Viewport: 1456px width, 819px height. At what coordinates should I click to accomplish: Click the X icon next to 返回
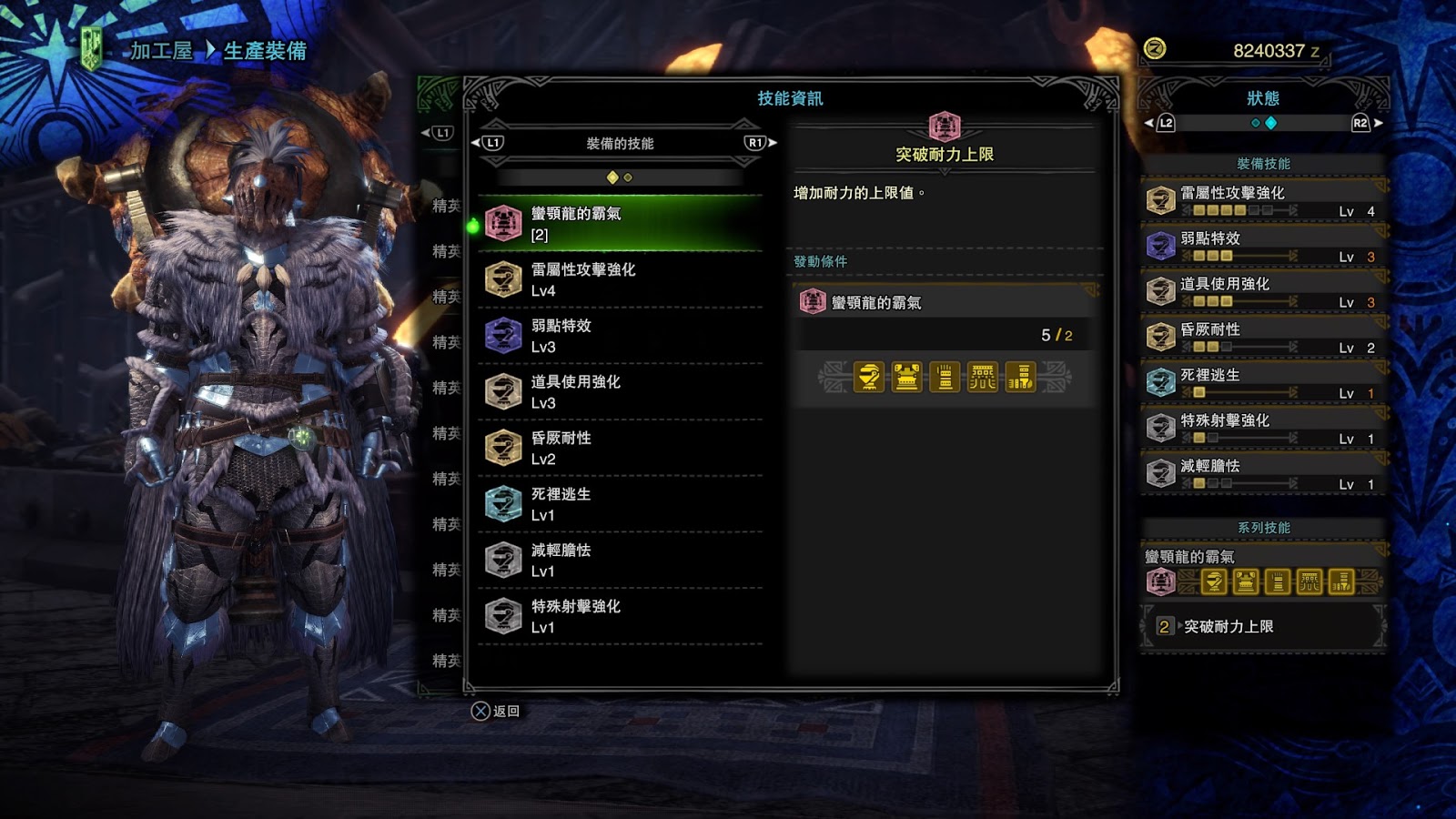[x=480, y=711]
